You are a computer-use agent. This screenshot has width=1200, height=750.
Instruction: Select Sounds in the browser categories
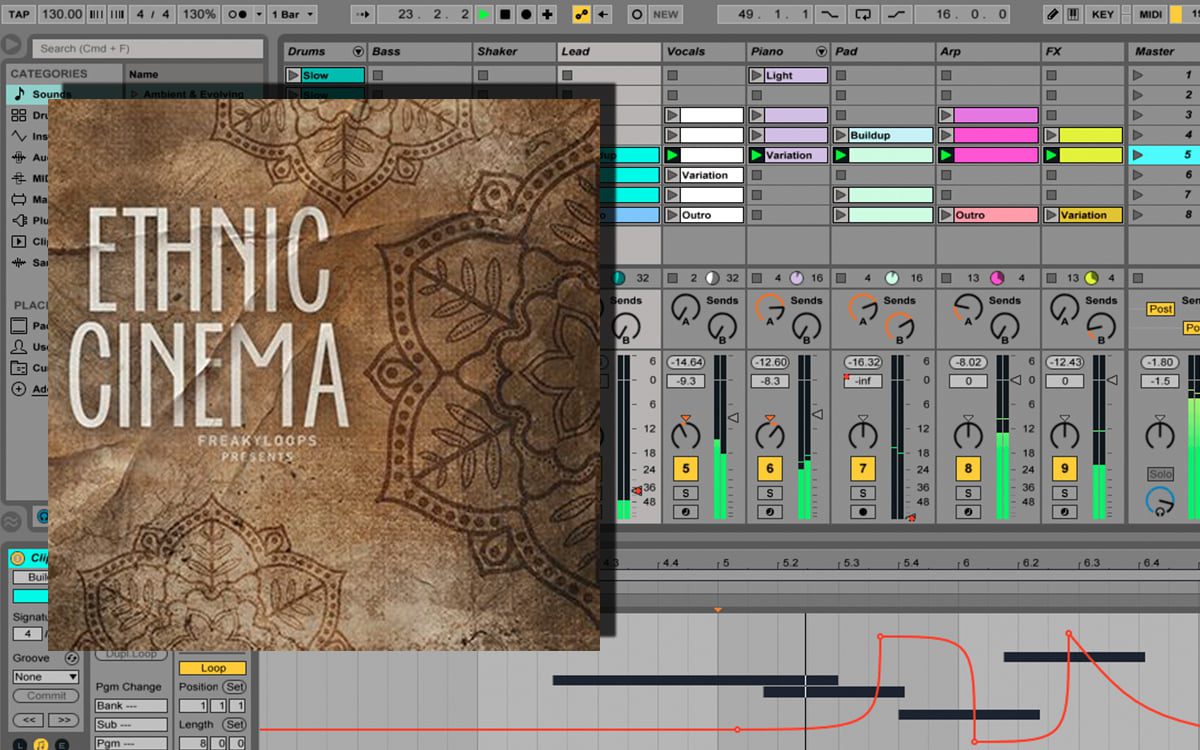(x=51, y=94)
